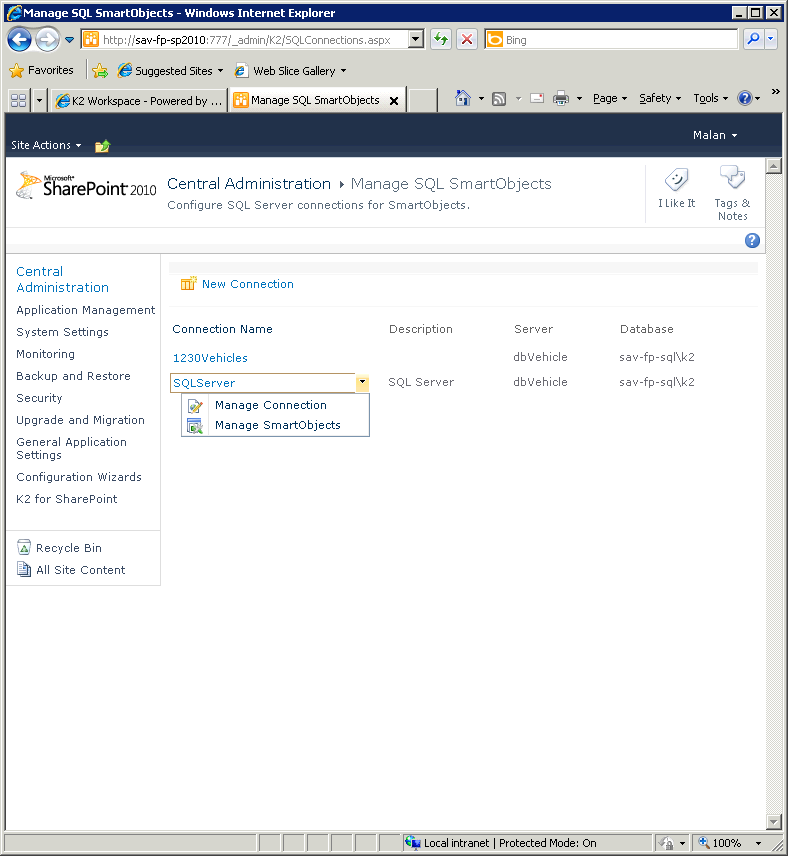The height and width of the screenshot is (856, 788).
Task: Open the tab list dropdown arrow
Action: (x=39, y=100)
